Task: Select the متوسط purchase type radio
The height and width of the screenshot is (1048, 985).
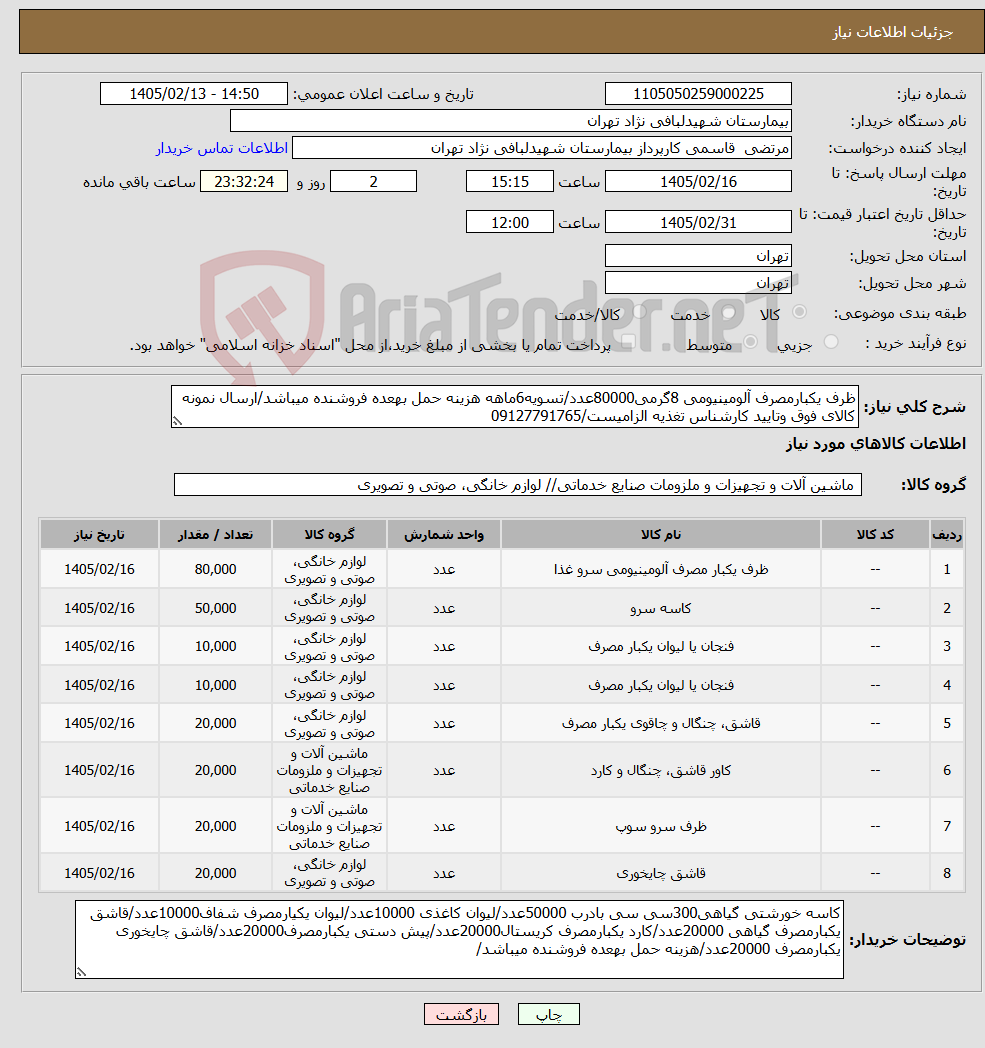Action: tap(750, 342)
